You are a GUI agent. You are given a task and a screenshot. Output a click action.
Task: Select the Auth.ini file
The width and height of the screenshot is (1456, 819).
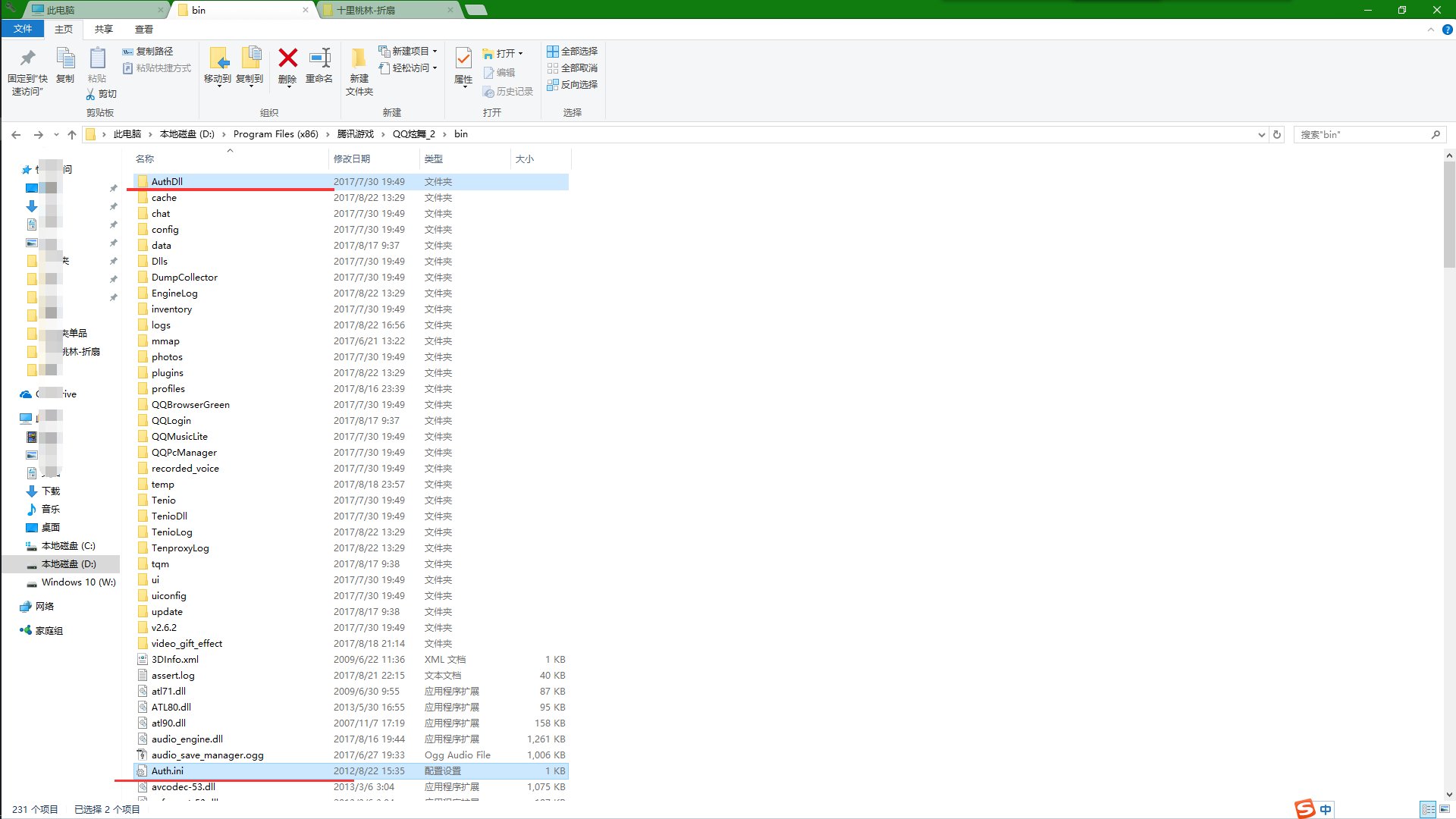pyautogui.click(x=350, y=770)
